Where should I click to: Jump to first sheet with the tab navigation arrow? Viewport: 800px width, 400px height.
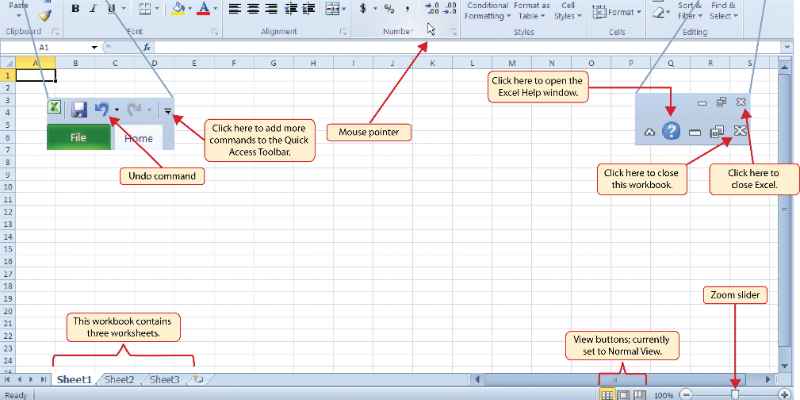pyautogui.click(x=7, y=380)
